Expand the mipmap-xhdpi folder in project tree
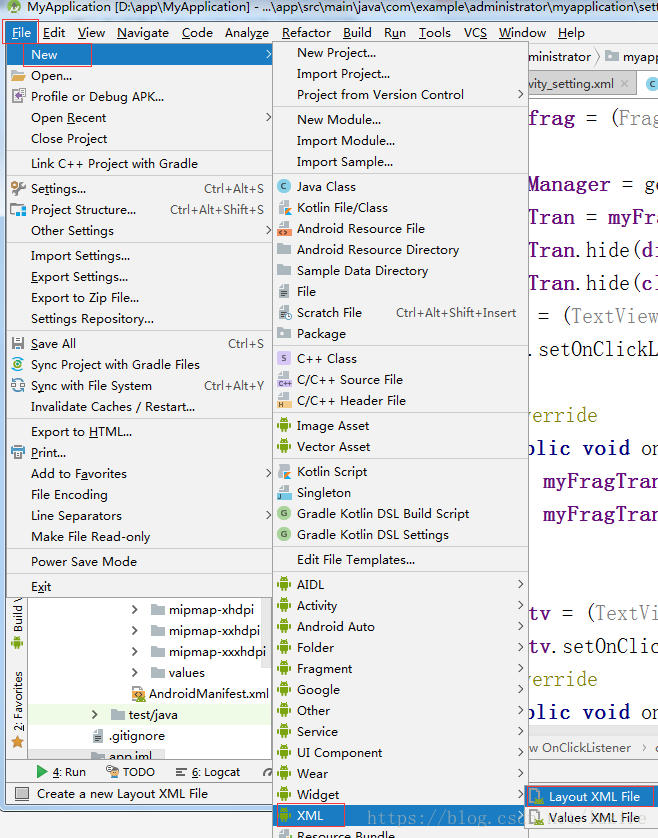Image resolution: width=658 pixels, height=838 pixels. [135, 610]
